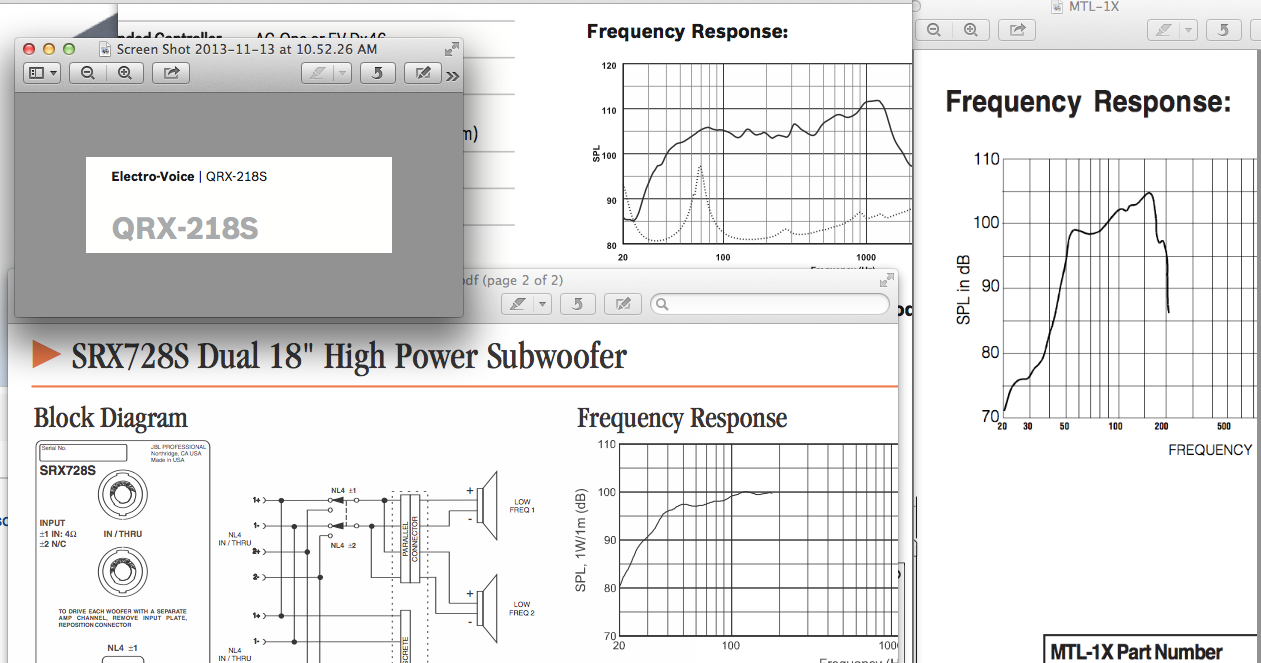Click the SRX728S label in block diagram

click(68, 470)
